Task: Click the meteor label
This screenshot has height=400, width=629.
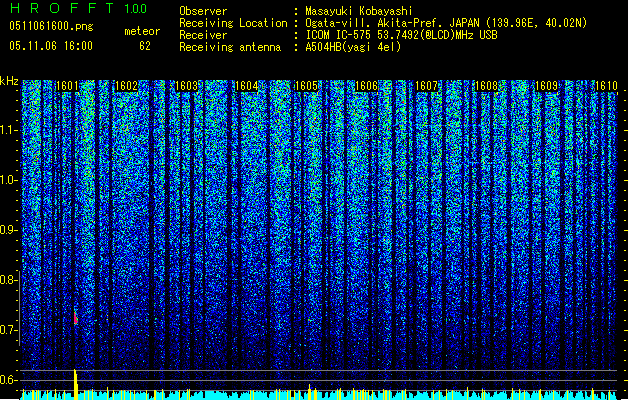Action: coord(142,31)
